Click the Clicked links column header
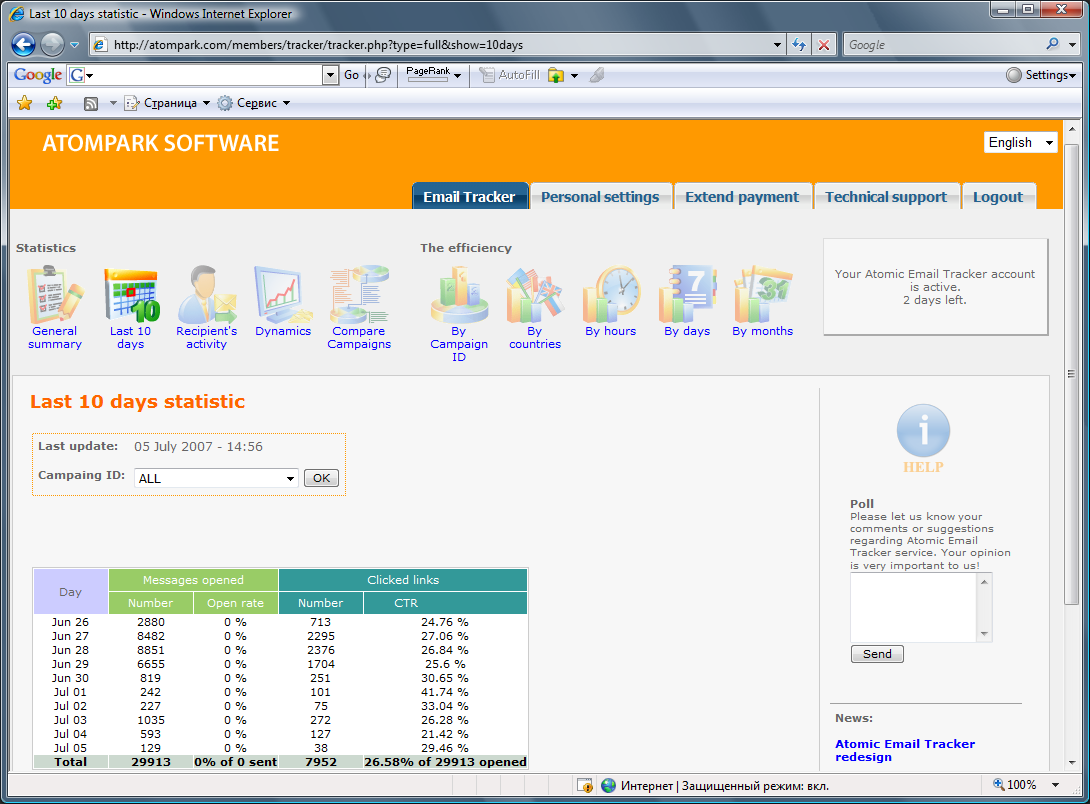The image size is (1090, 804). coord(403,580)
